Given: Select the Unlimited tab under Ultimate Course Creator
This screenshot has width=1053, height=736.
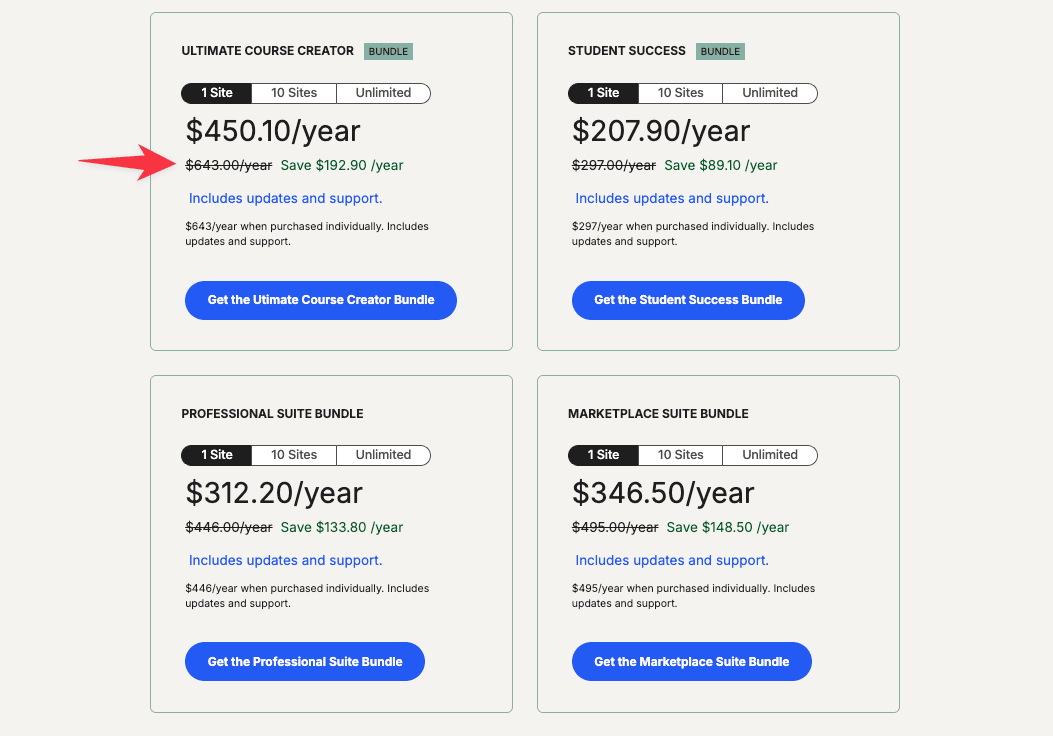Looking at the screenshot, I should [x=383, y=93].
